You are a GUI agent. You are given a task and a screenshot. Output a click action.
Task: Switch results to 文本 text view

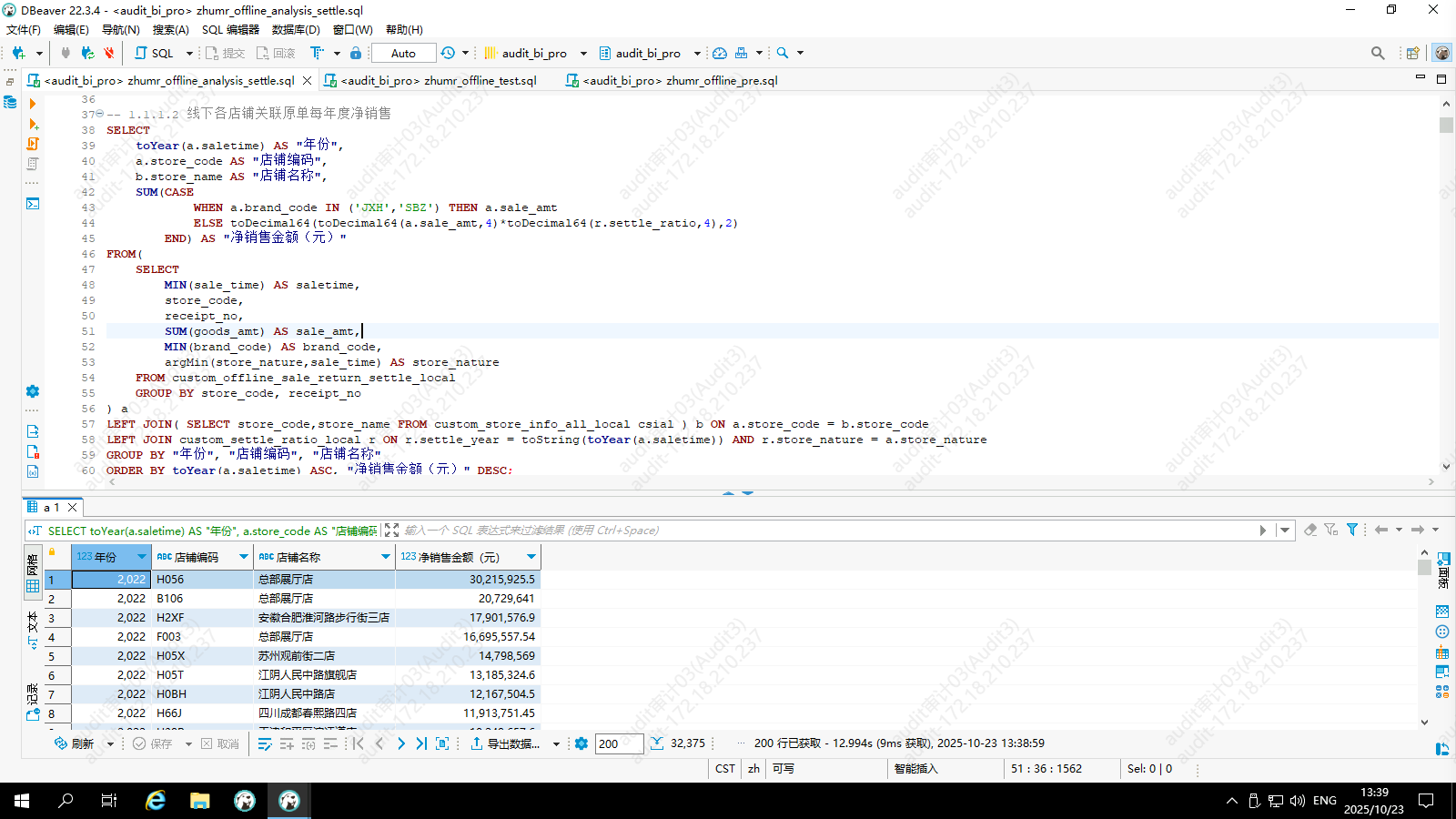coord(33,628)
